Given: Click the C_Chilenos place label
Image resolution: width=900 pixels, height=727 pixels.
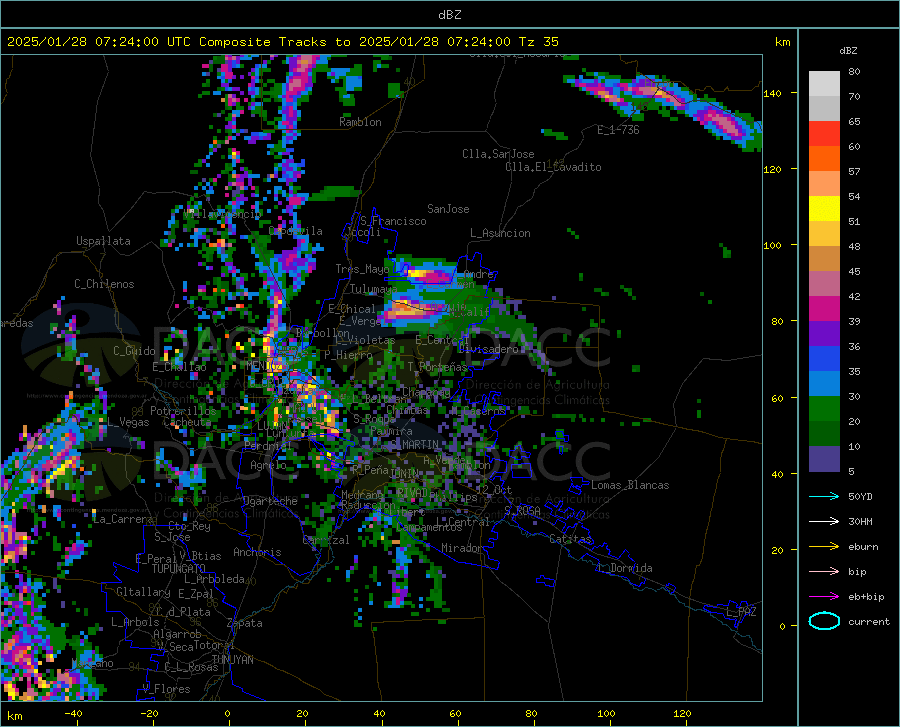Looking at the screenshot, I should click(x=104, y=284).
